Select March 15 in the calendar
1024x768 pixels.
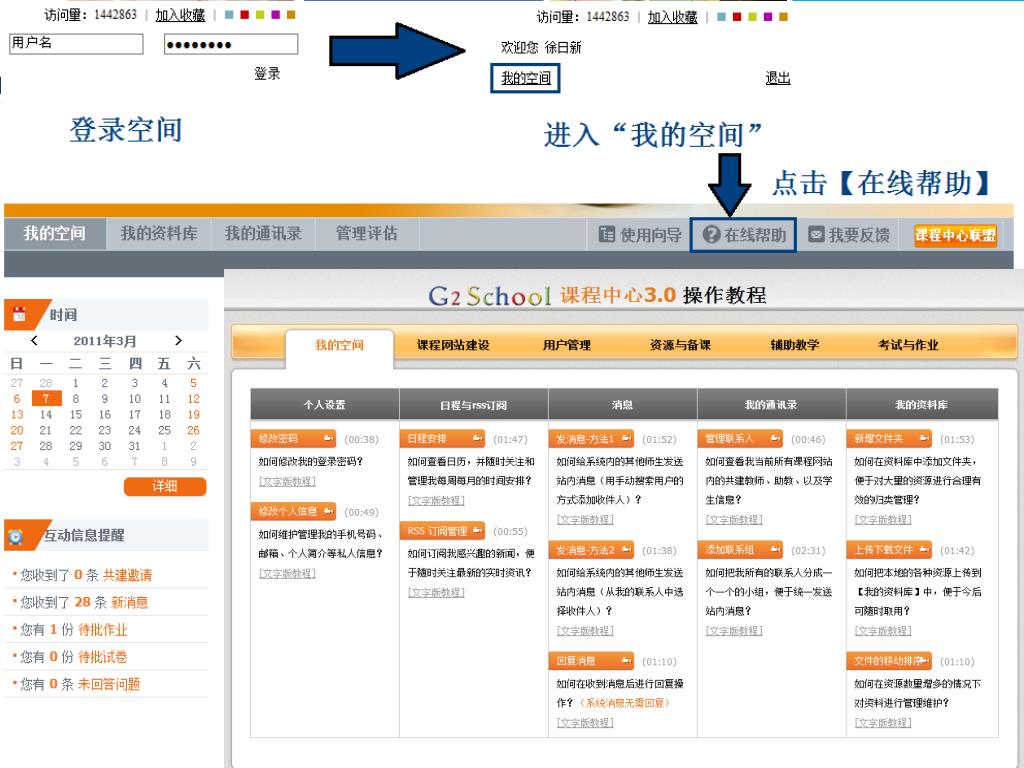pyautogui.click(x=74, y=414)
